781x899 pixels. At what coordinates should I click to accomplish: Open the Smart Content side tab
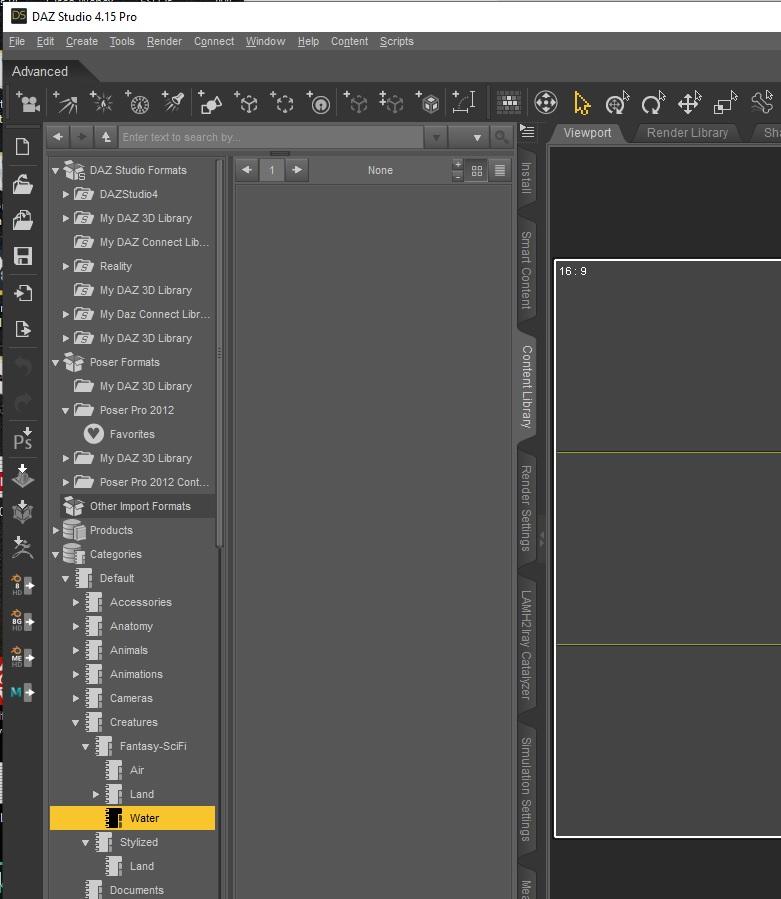[526, 270]
